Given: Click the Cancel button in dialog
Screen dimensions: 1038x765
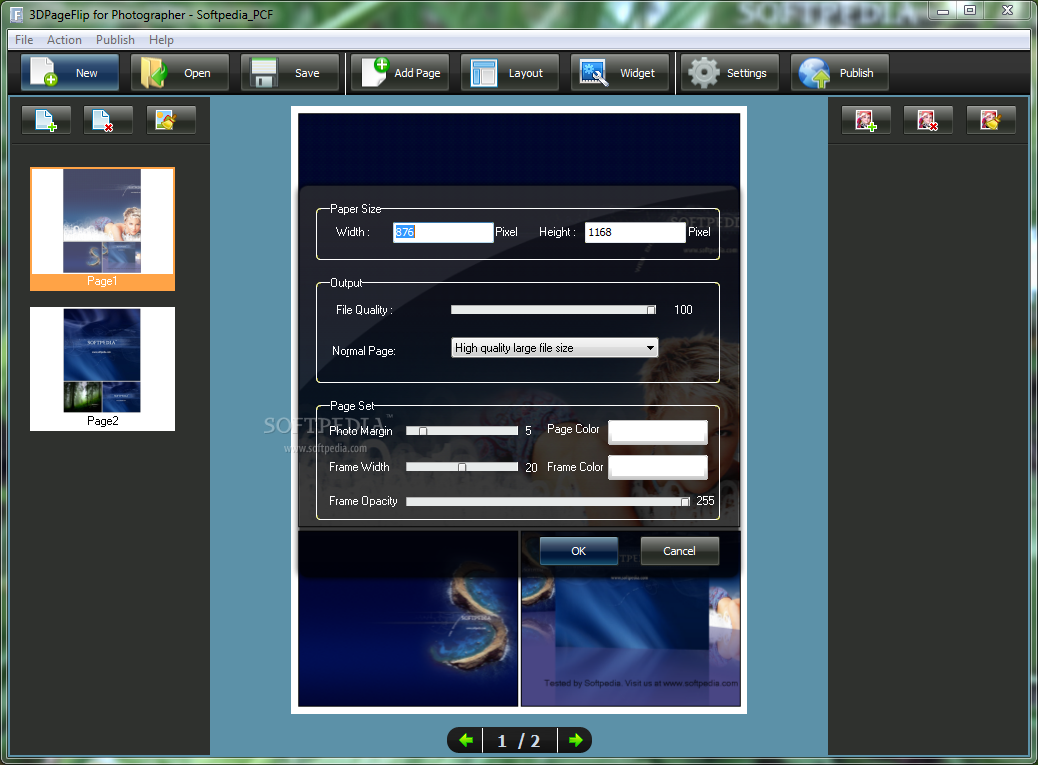Looking at the screenshot, I should click(x=679, y=551).
